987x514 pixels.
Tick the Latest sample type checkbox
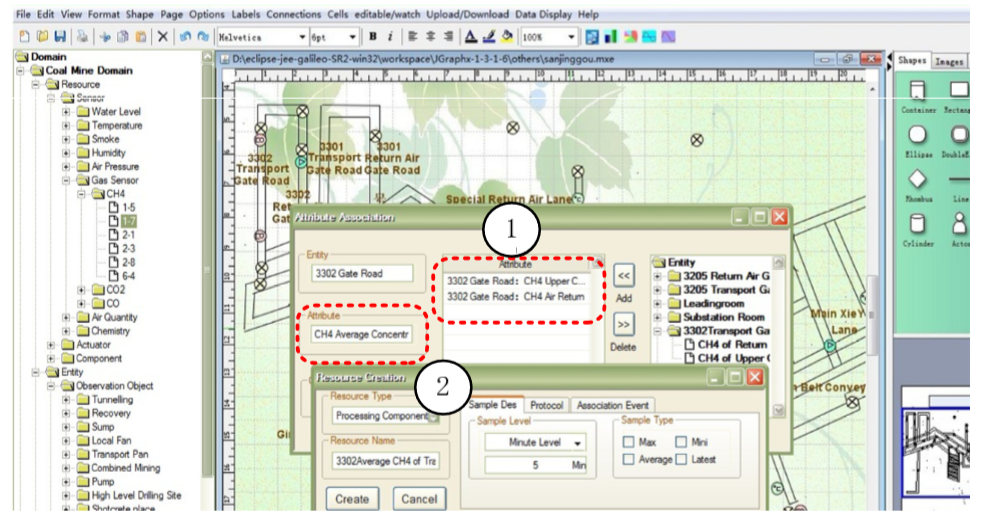[681, 459]
